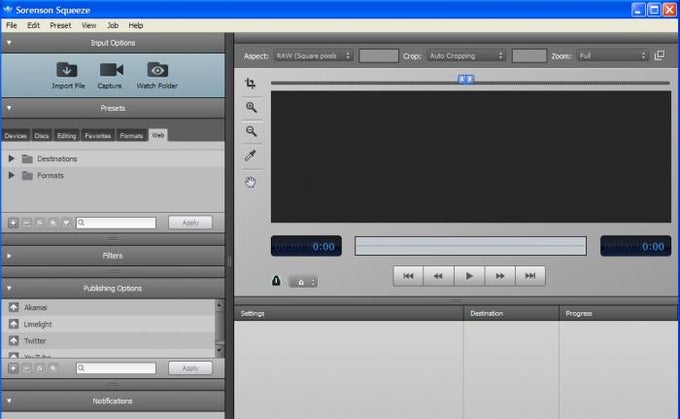680x419 pixels.
Task: Collapse the Publishing Options panel
Action: (9, 288)
